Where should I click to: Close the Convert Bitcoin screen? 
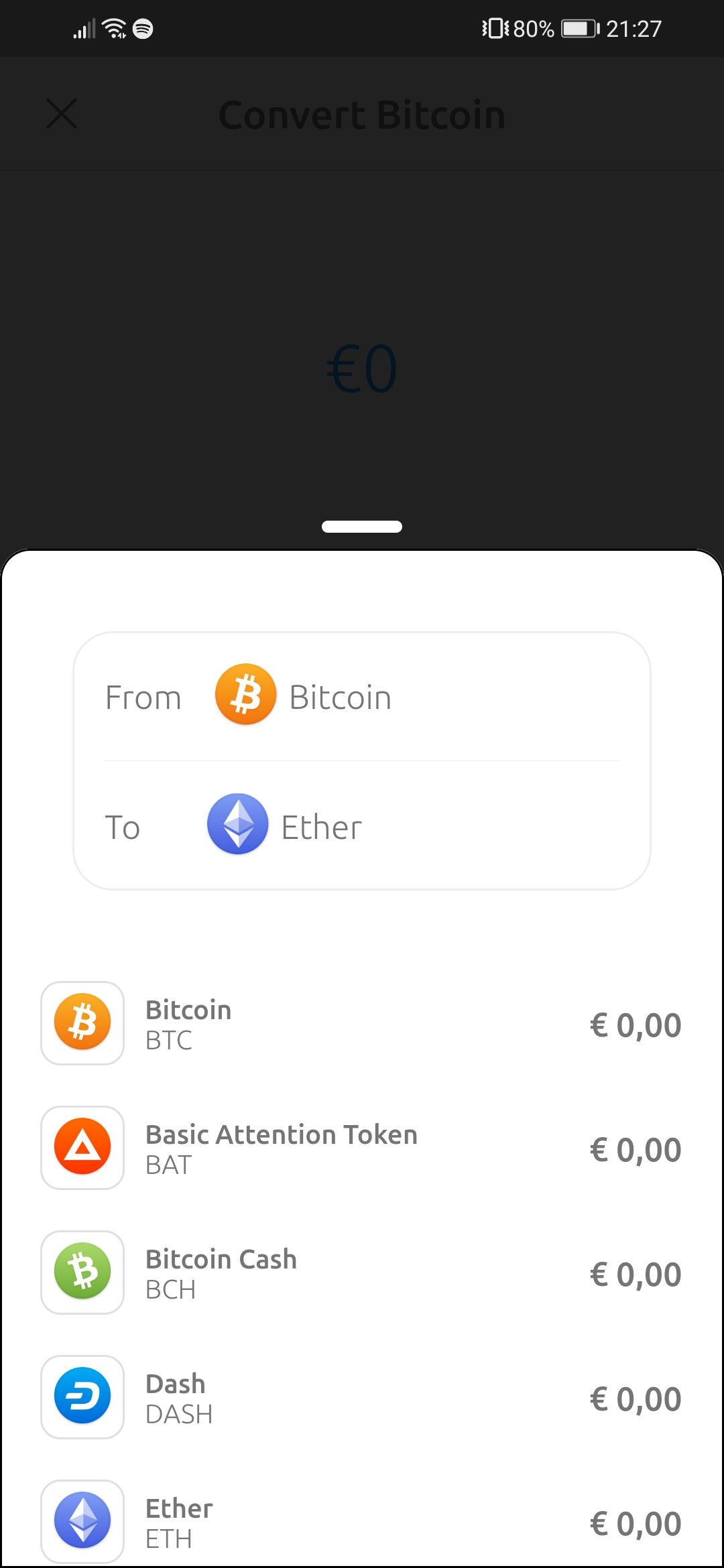[x=62, y=113]
